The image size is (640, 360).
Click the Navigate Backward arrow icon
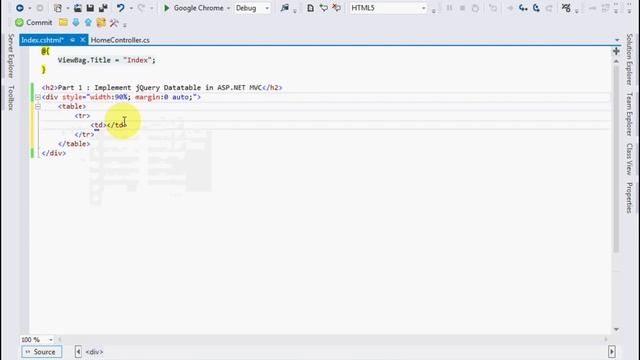(19, 8)
